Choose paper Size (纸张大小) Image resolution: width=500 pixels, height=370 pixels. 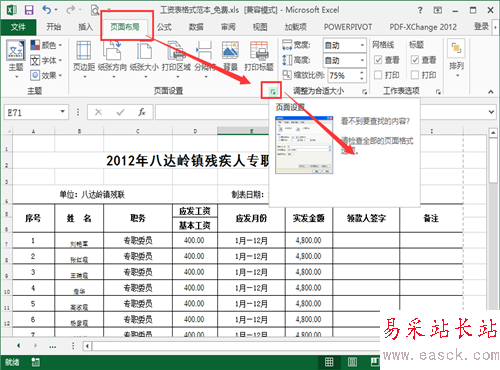pyautogui.click(x=144, y=59)
